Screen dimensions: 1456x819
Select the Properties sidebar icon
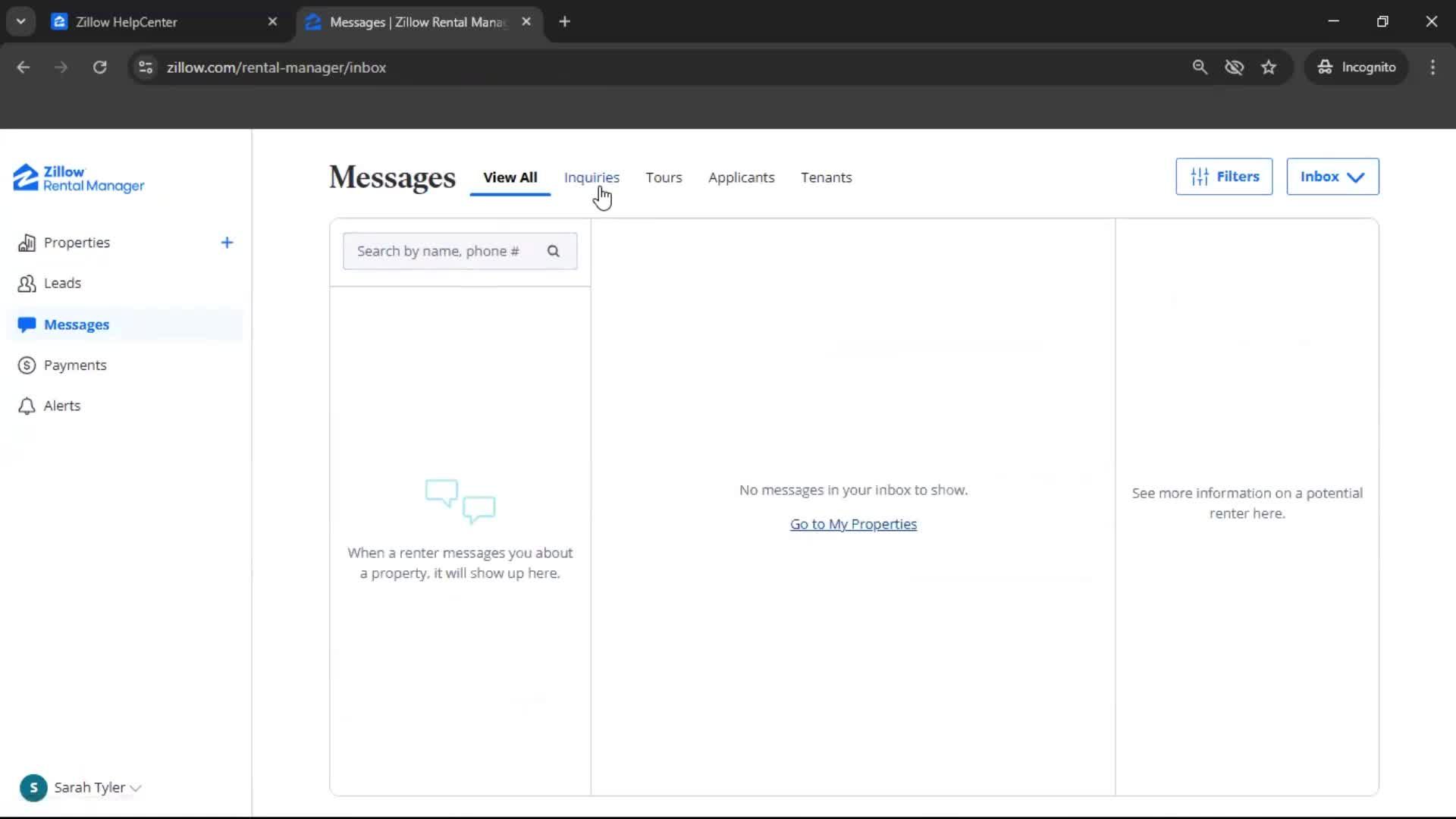point(27,243)
